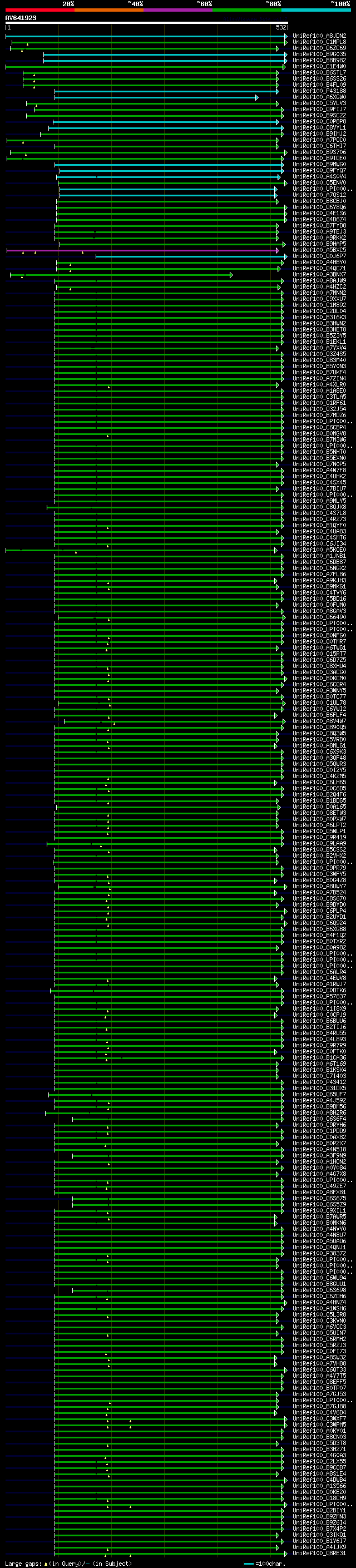Click the purple ~60% identity legend bar
Viewport: 356px width, 1568px height.
pyautogui.click(x=177, y=10)
